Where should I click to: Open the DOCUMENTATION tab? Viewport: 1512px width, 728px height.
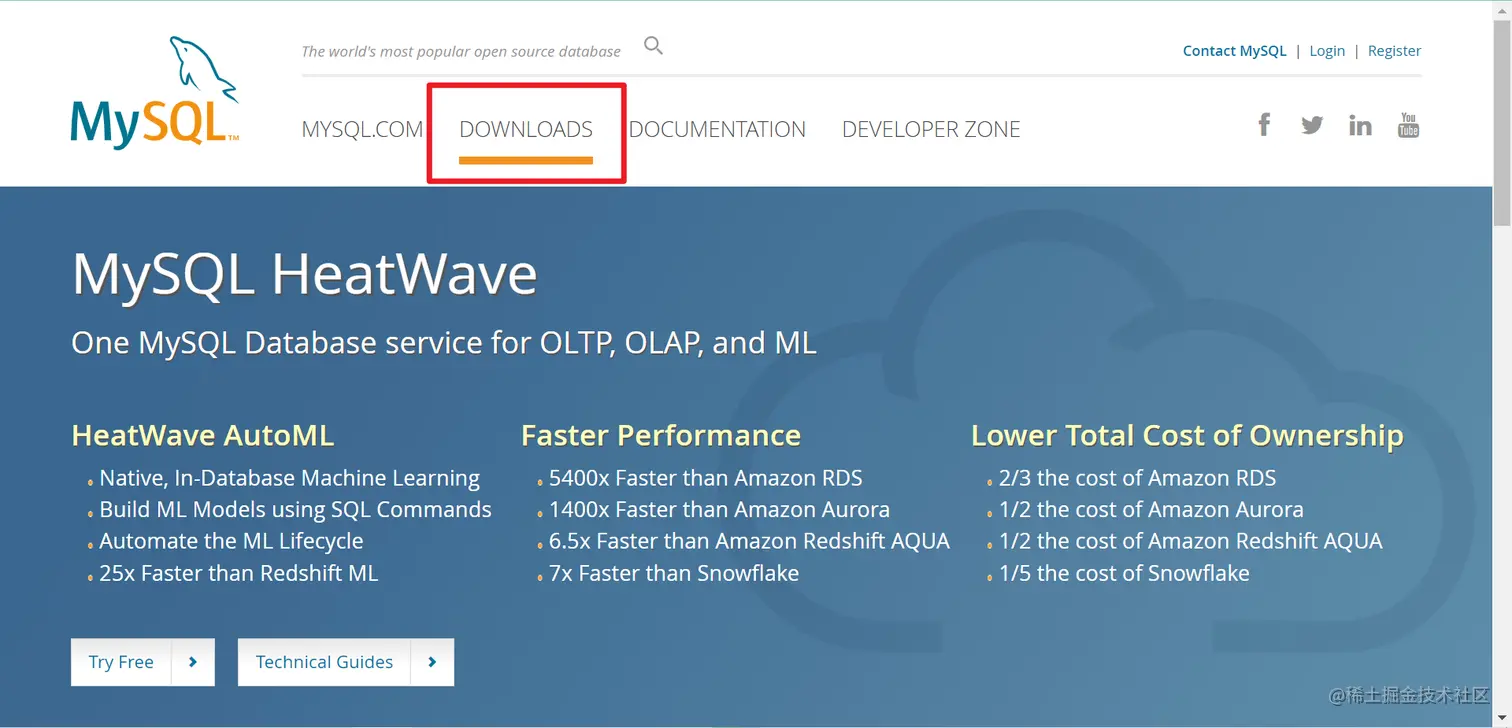(717, 129)
